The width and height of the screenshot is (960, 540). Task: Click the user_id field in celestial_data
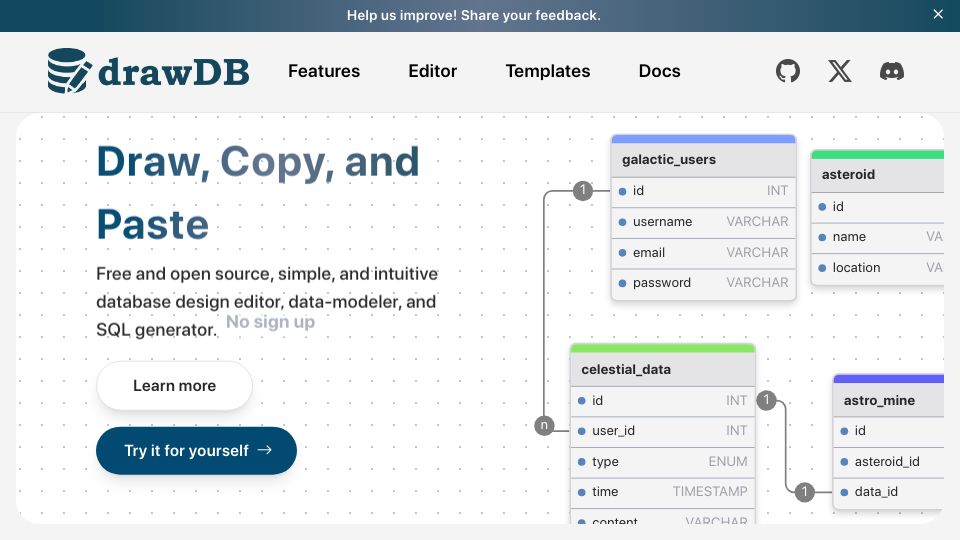pyautogui.click(x=662, y=431)
